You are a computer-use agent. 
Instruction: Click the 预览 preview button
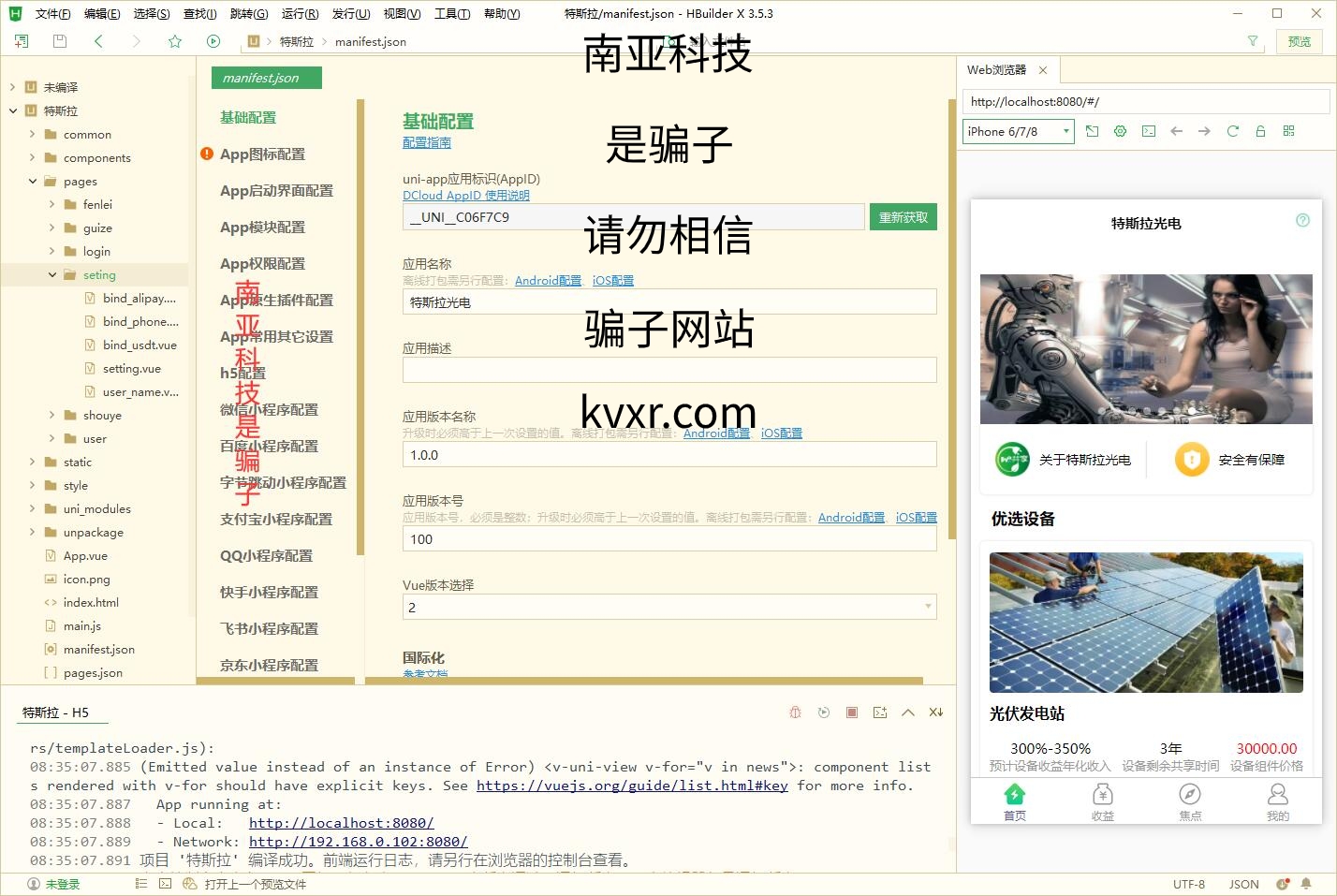[x=1300, y=41]
